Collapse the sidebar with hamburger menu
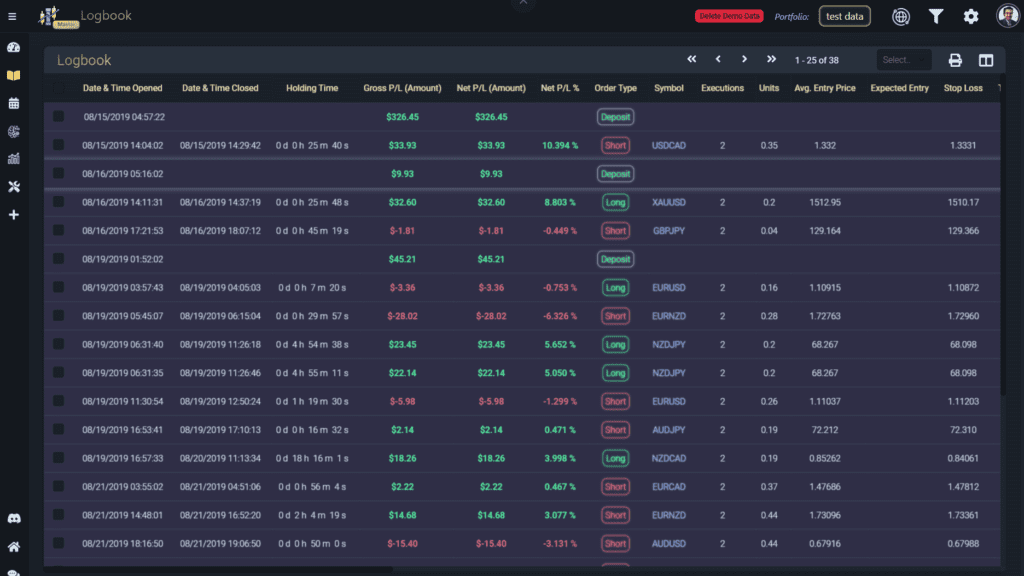The height and width of the screenshot is (576, 1024). pyautogui.click(x=12, y=16)
